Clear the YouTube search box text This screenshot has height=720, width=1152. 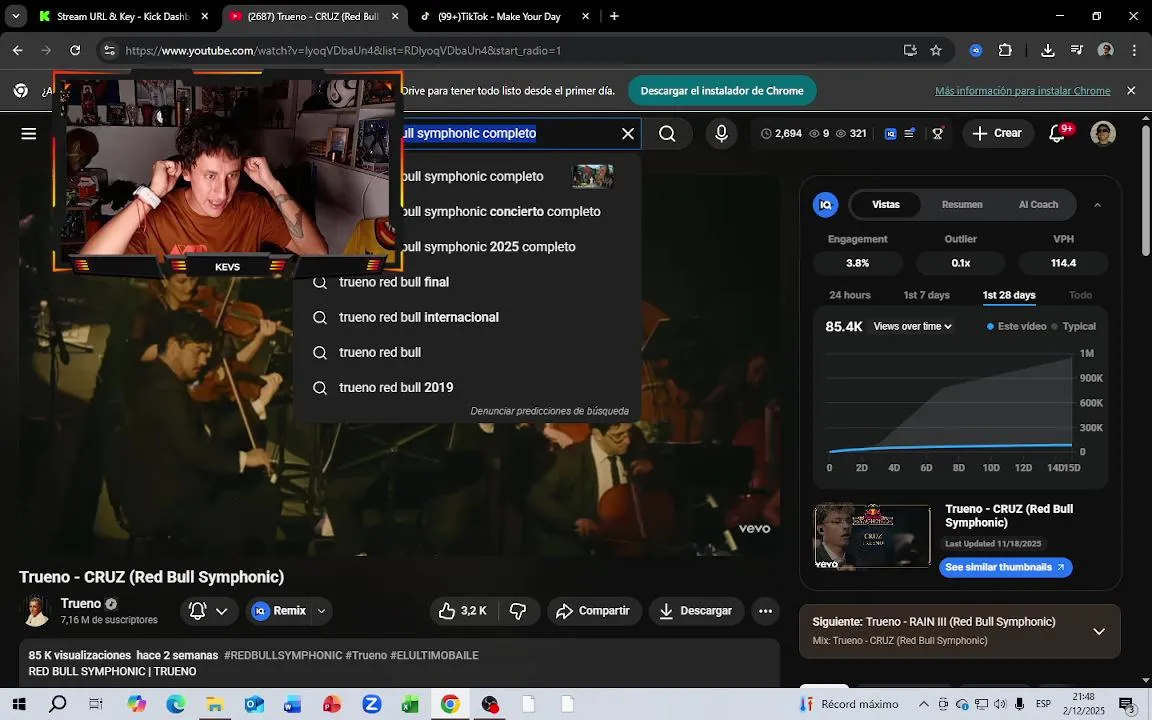pos(628,134)
